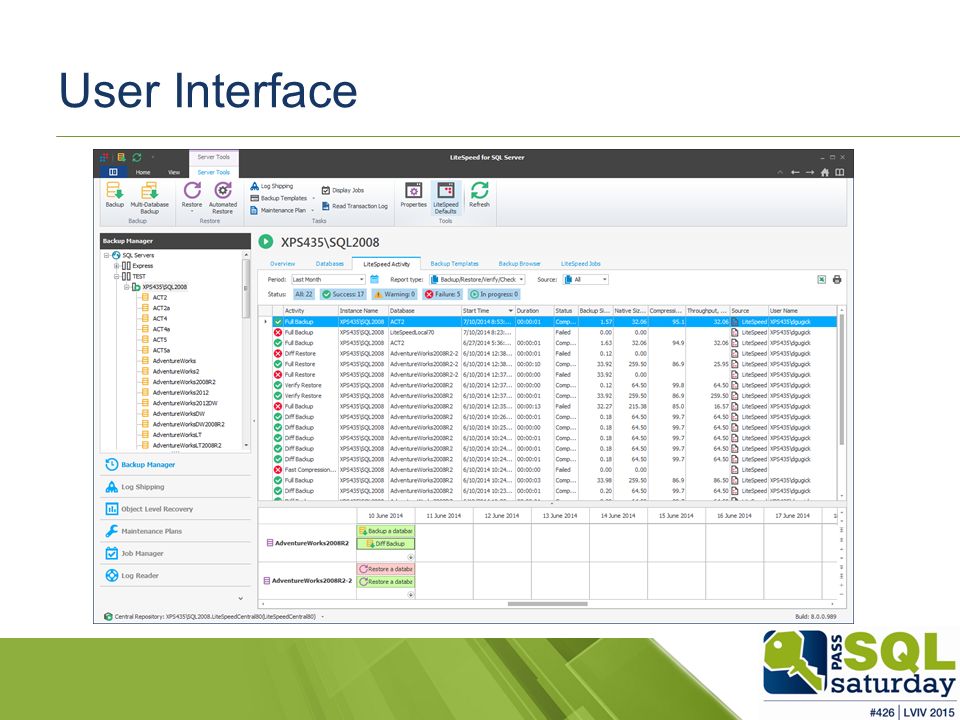
Task: Click the timeline horizontal scrollbar
Action: pyautogui.click(x=548, y=604)
